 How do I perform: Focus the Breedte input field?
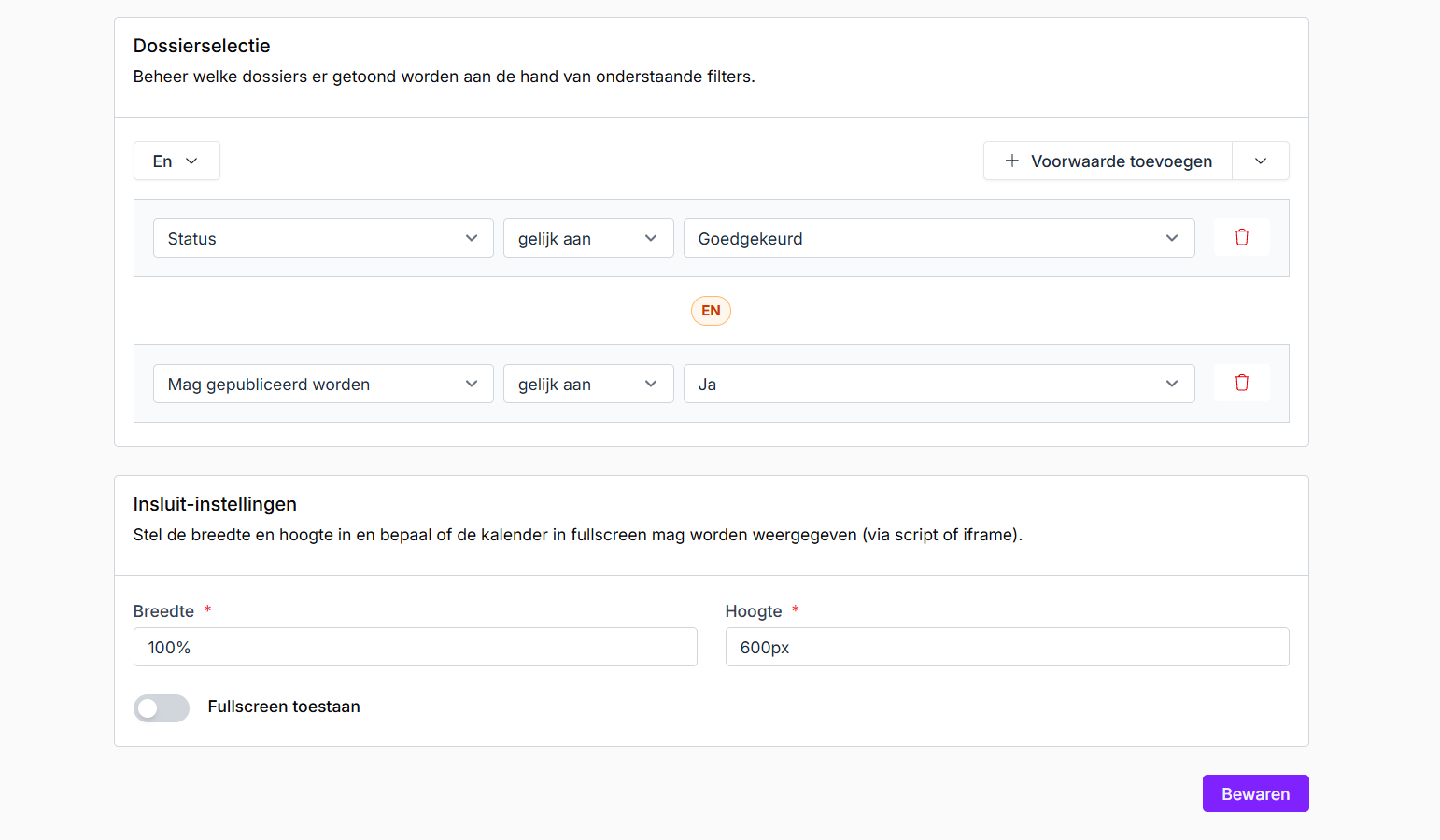coord(415,648)
